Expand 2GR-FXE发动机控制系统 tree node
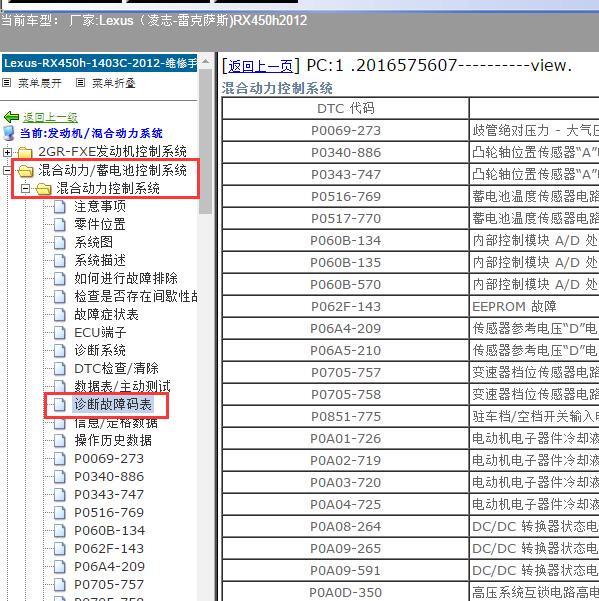The width and height of the screenshot is (599, 601). (7, 152)
